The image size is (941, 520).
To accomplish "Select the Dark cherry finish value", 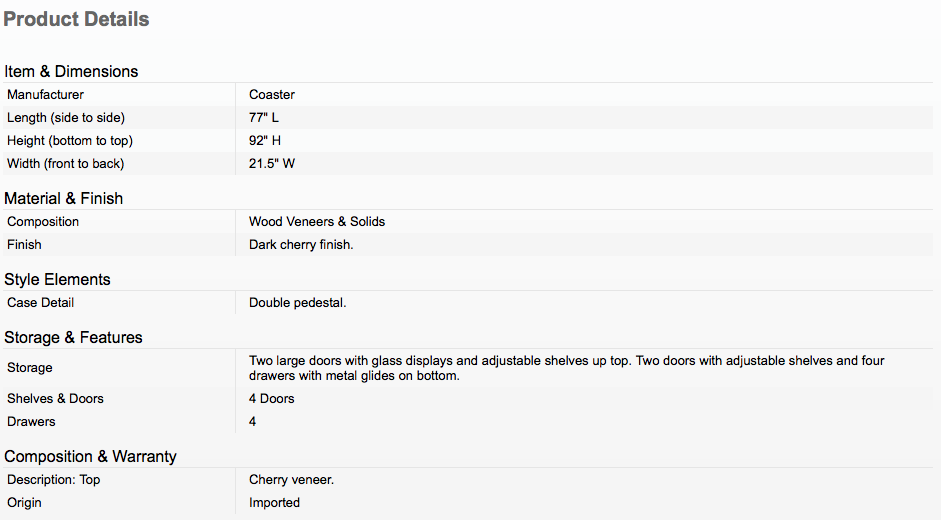I will [301, 244].
